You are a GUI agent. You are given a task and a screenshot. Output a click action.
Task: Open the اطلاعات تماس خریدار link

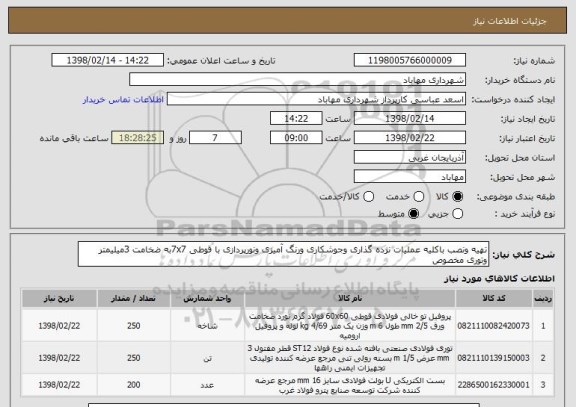coord(123,100)
